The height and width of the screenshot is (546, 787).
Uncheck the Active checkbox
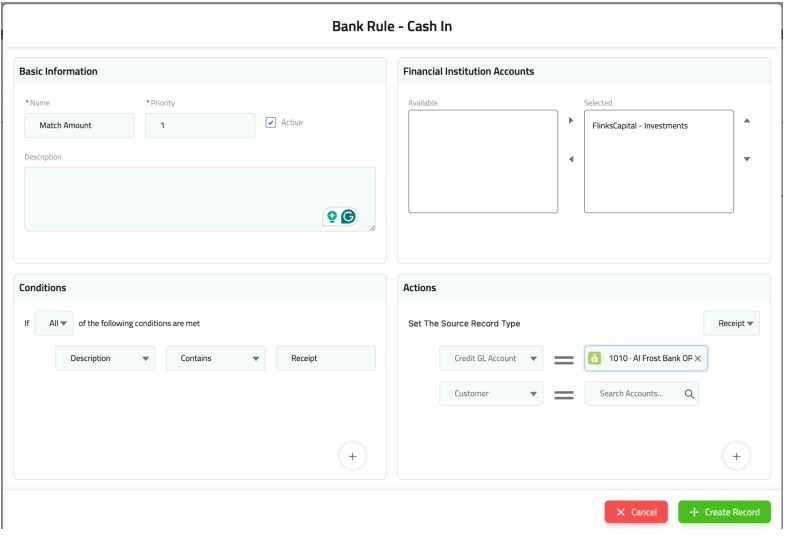click(271, 123)
